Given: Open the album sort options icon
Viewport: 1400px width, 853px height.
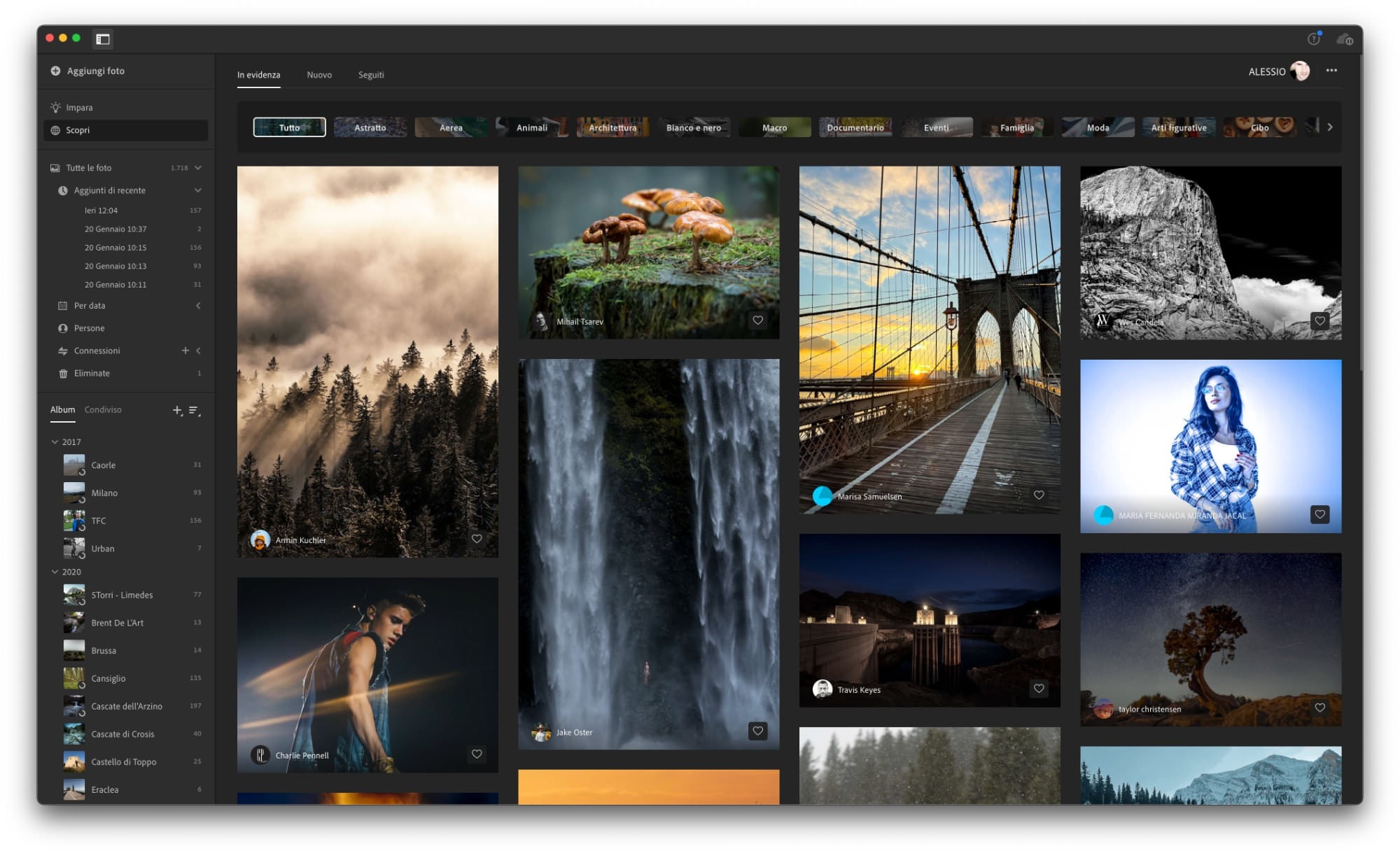Looking at the screenshot, I should coord(195,410).
